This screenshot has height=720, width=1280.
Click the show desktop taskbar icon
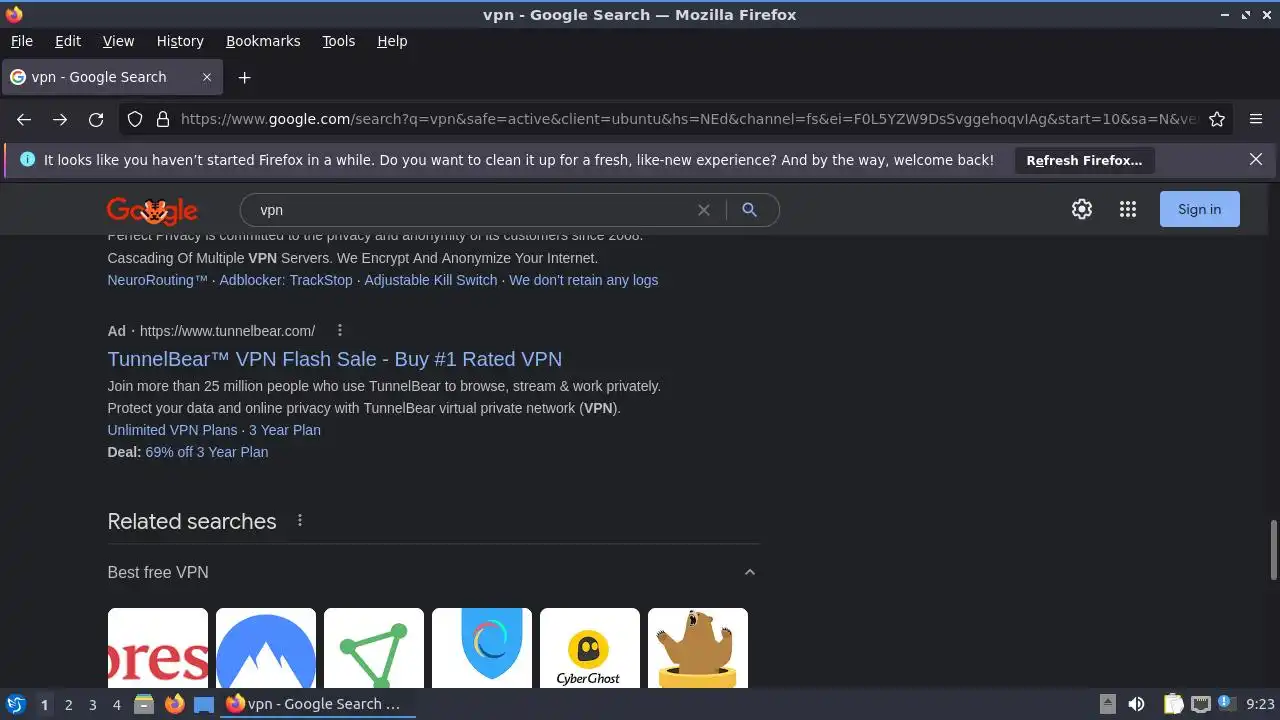(204, 704)
